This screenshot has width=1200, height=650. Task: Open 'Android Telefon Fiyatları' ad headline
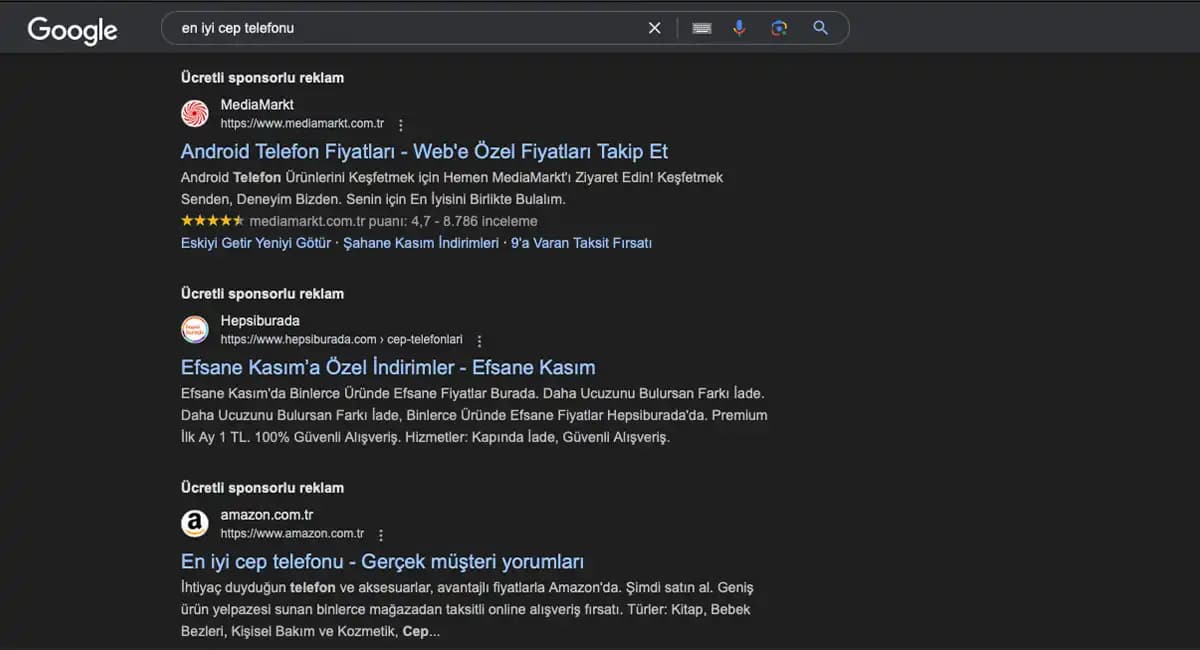[424, 152]
